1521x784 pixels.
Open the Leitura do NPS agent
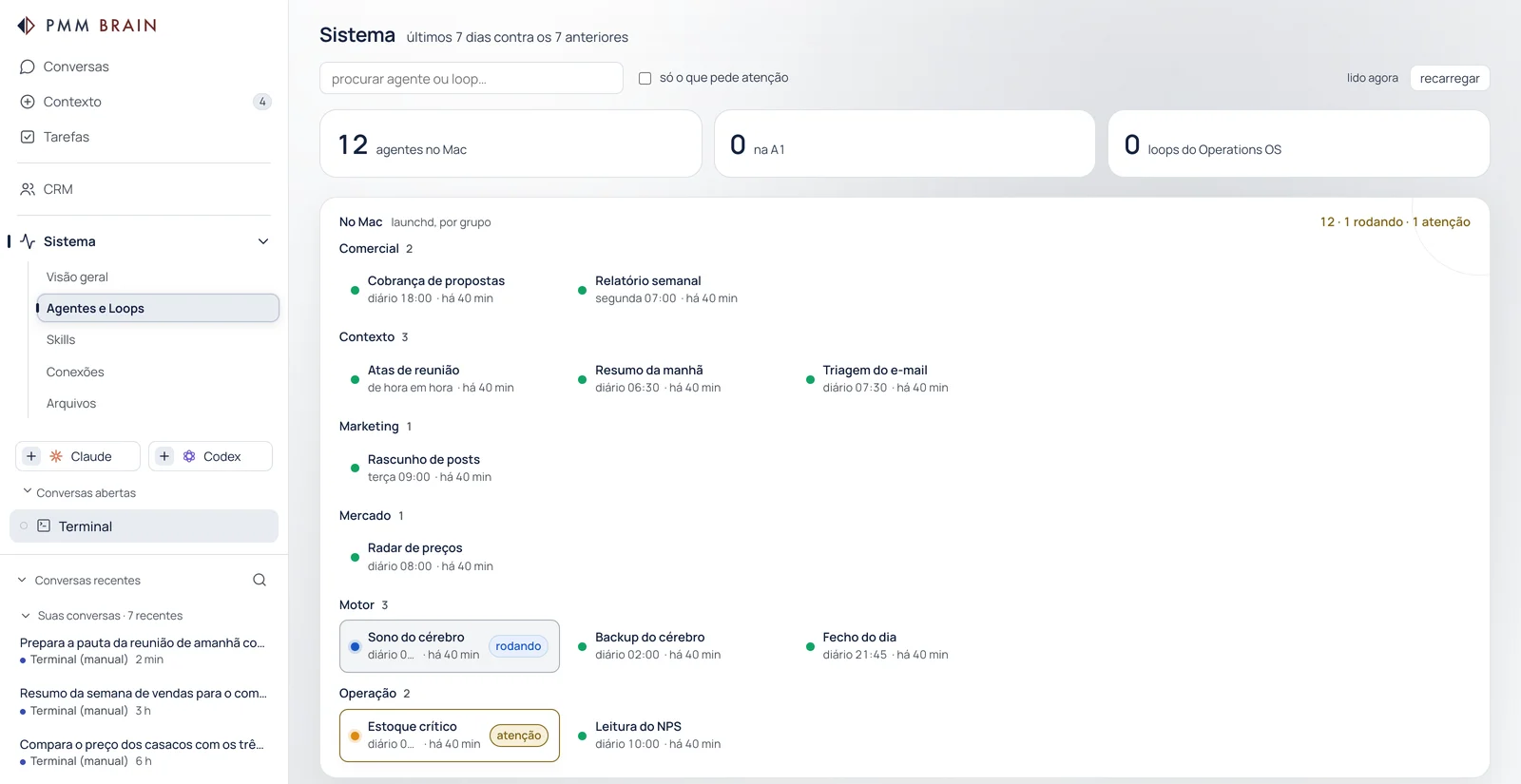[677, 736]
